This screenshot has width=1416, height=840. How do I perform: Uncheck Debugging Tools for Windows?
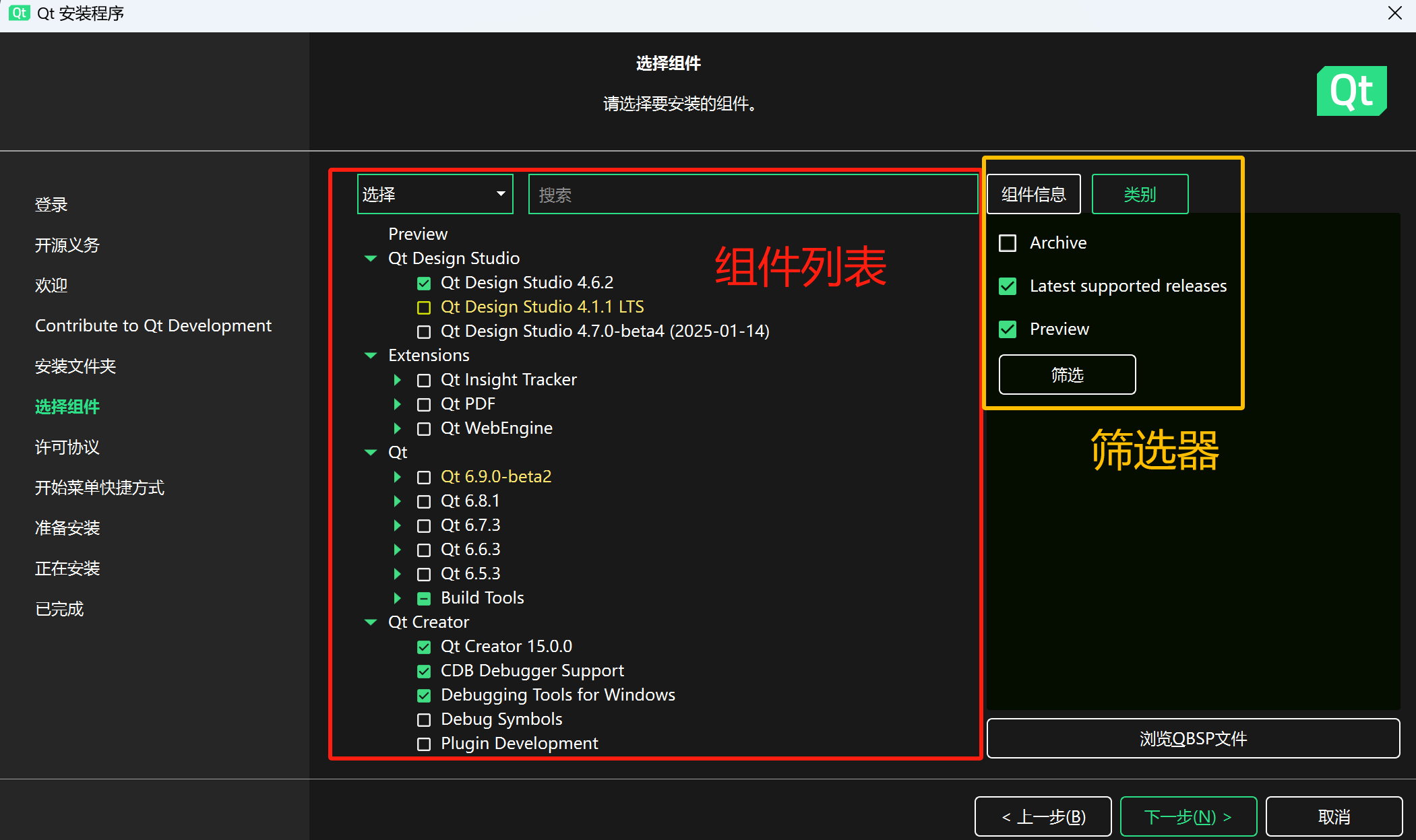[x=424, y=695]
